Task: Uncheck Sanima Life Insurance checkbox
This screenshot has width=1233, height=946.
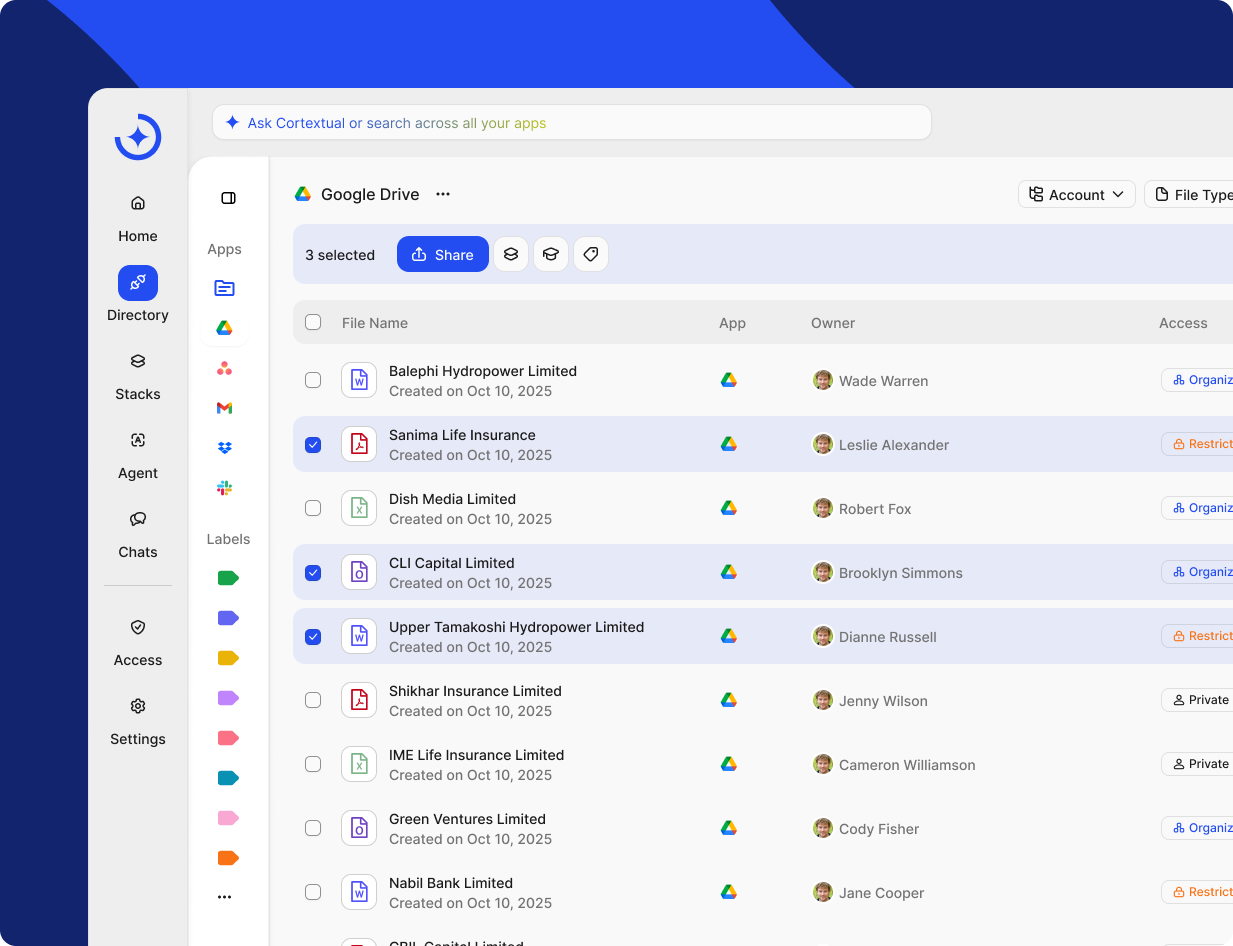Action: [313, 444]
